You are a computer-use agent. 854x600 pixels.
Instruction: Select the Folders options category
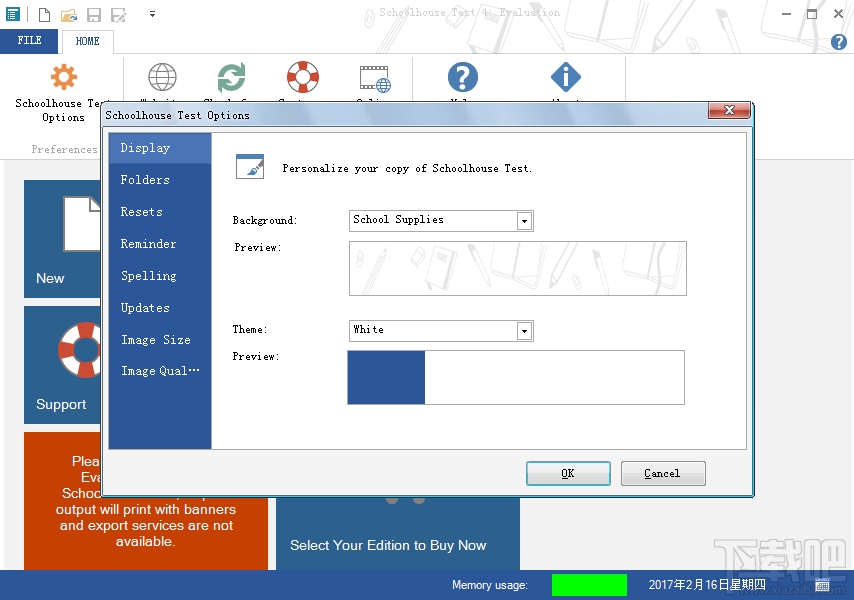pos(160,180)
